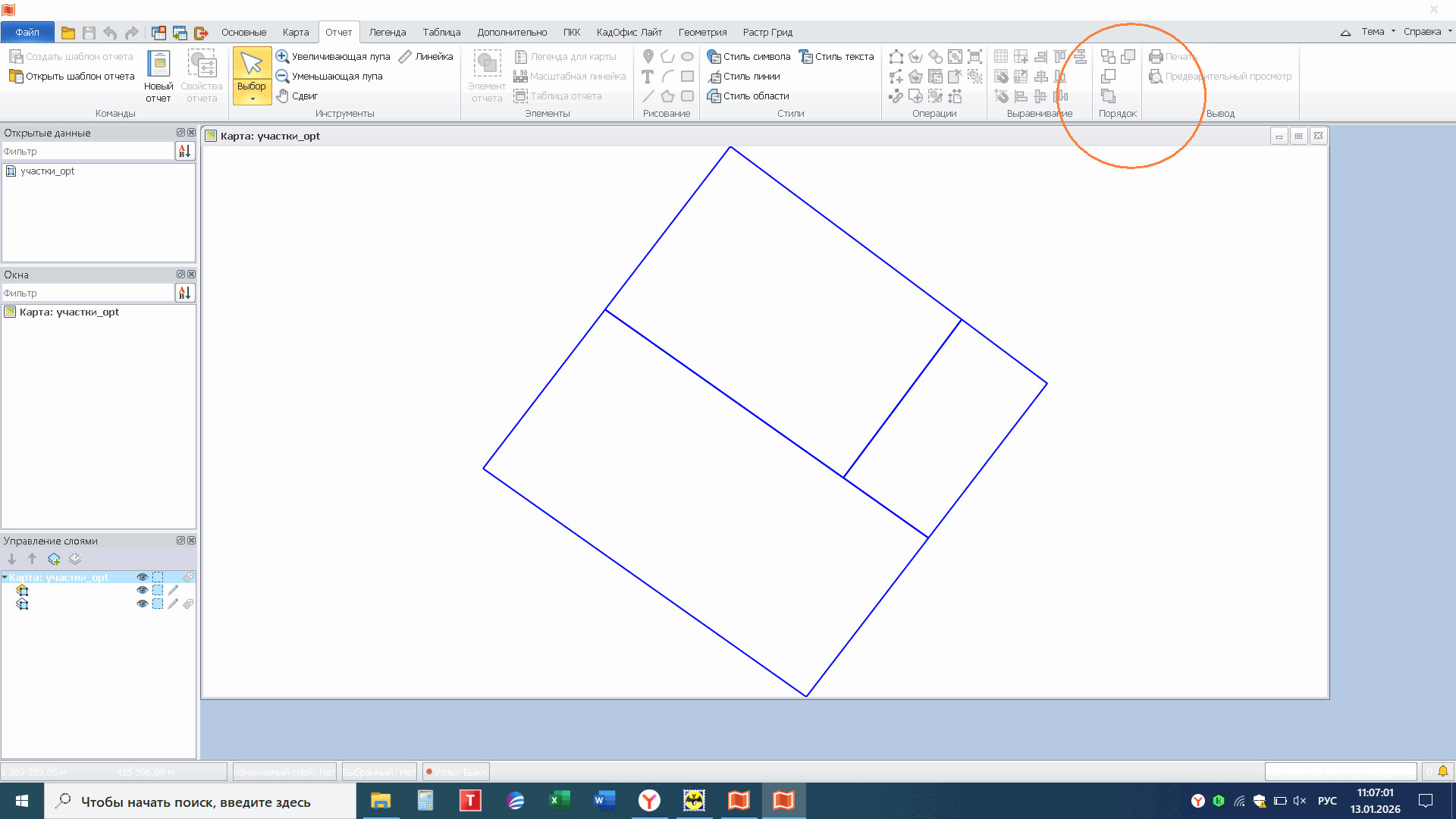
Task: Hide the участки_opt layer with its eye icon
Action: [142, 604]
